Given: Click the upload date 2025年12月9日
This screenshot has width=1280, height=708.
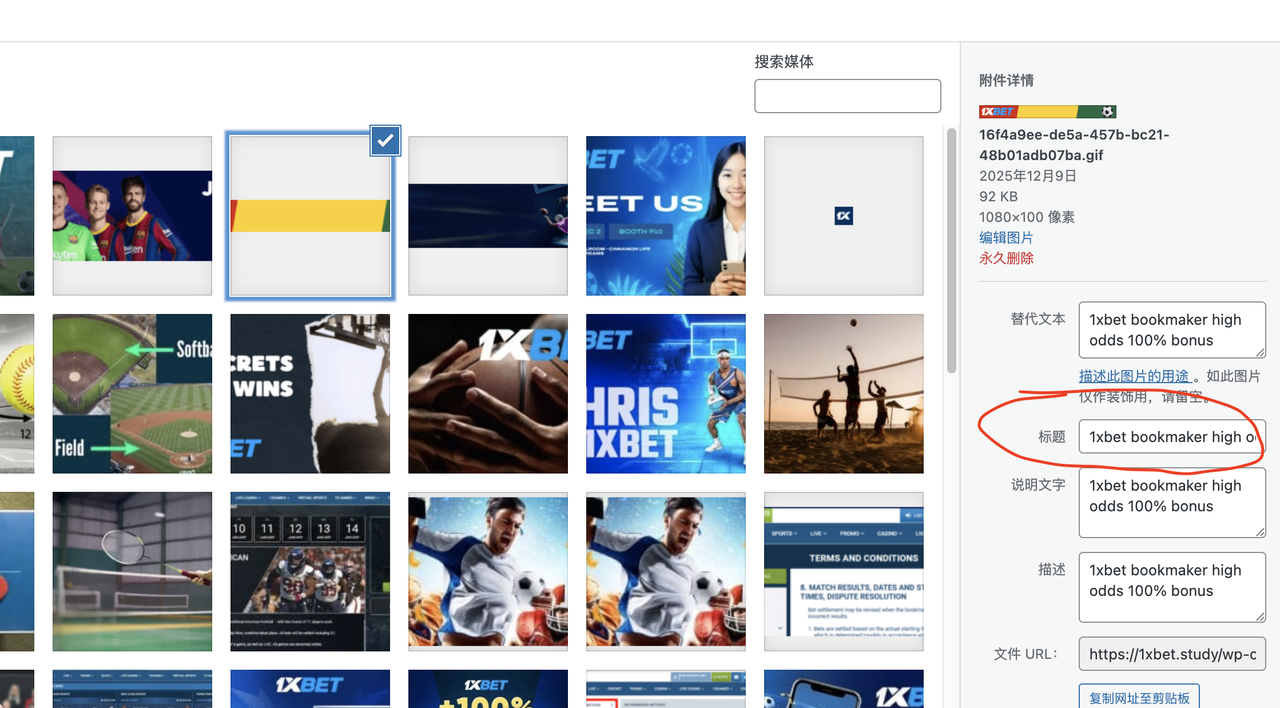Looking at the screenshot, I should (1028, 176).
